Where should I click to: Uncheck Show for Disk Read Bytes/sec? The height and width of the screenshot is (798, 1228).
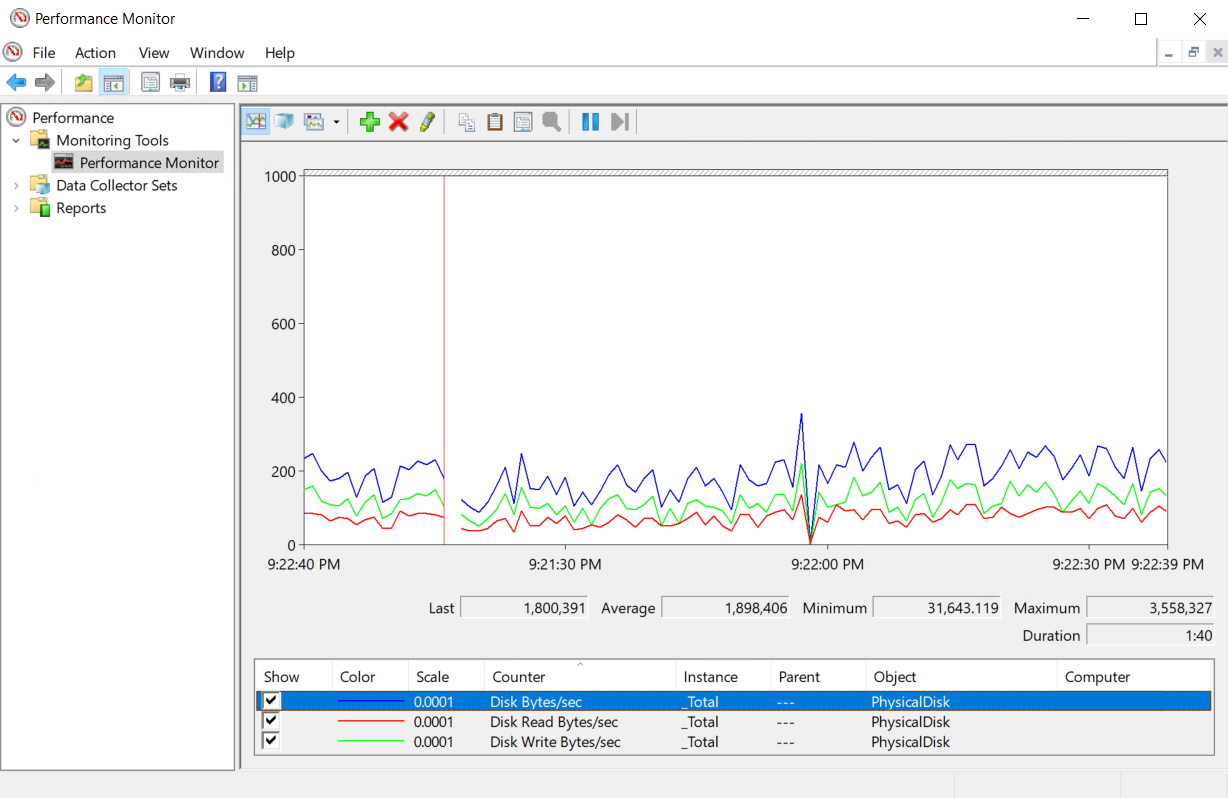click(x=271, y=721)
